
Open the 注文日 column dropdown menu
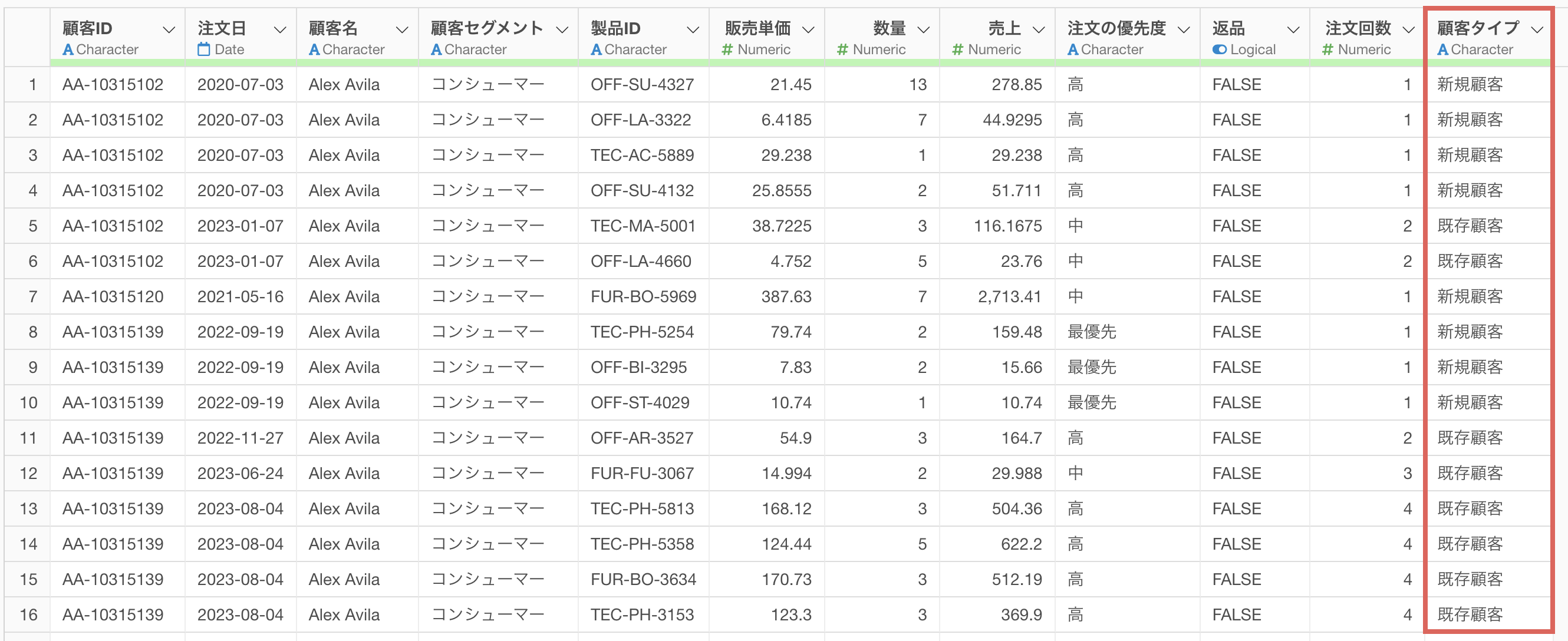pyautogui.click(x=280, y=30)
